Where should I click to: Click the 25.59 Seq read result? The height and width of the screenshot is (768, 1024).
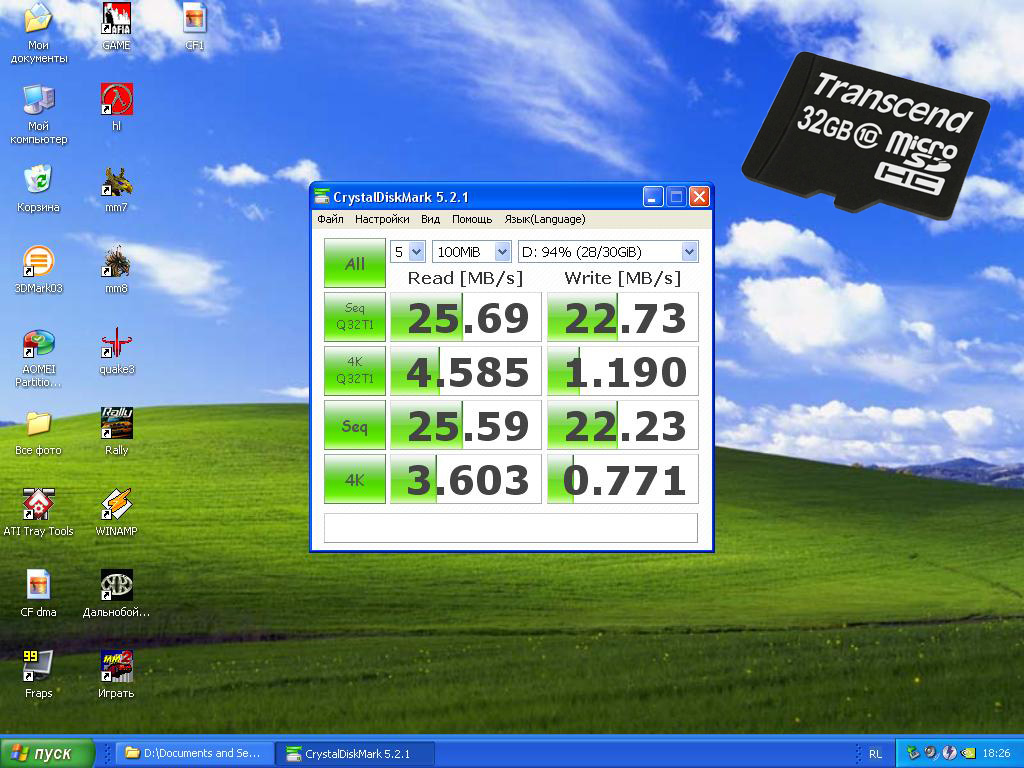(x=466, y=425)
